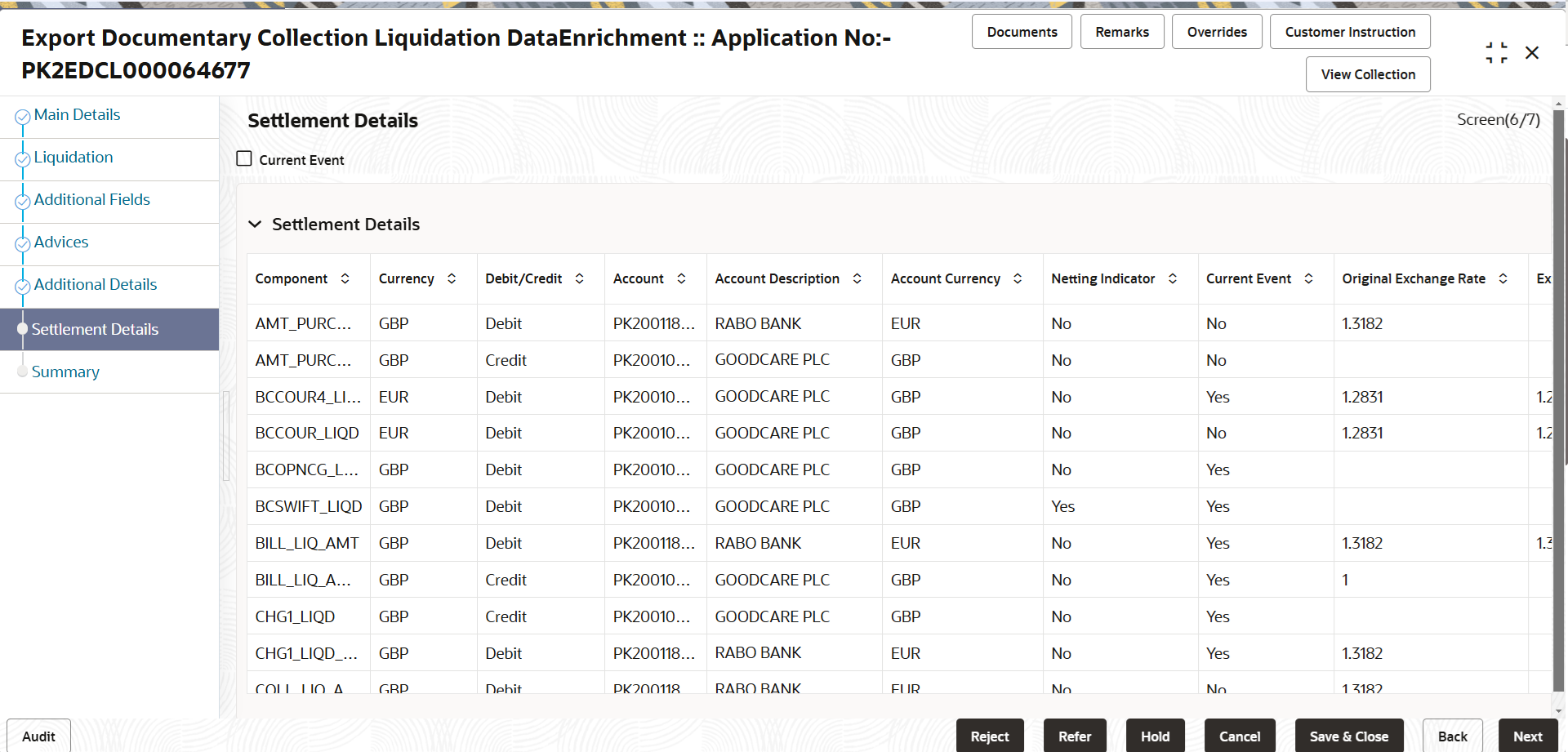Click the View Collection button

pos(1368,74)
